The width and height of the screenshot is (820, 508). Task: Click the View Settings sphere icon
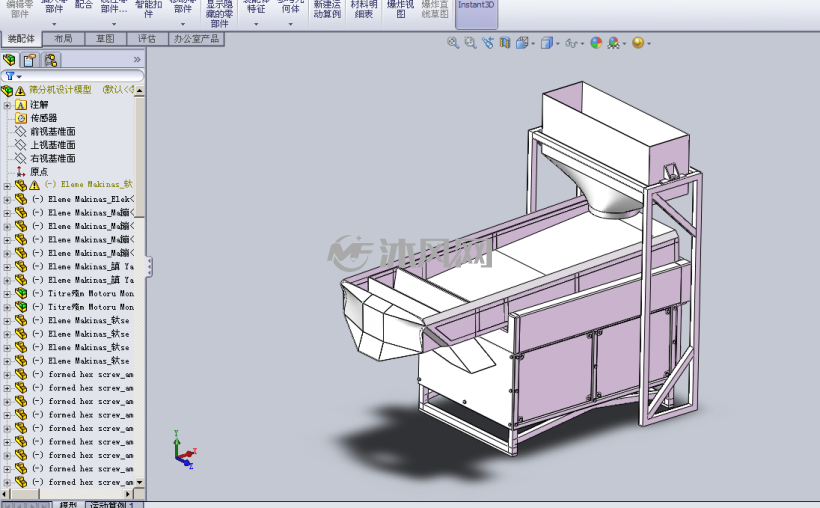point(638,43)
